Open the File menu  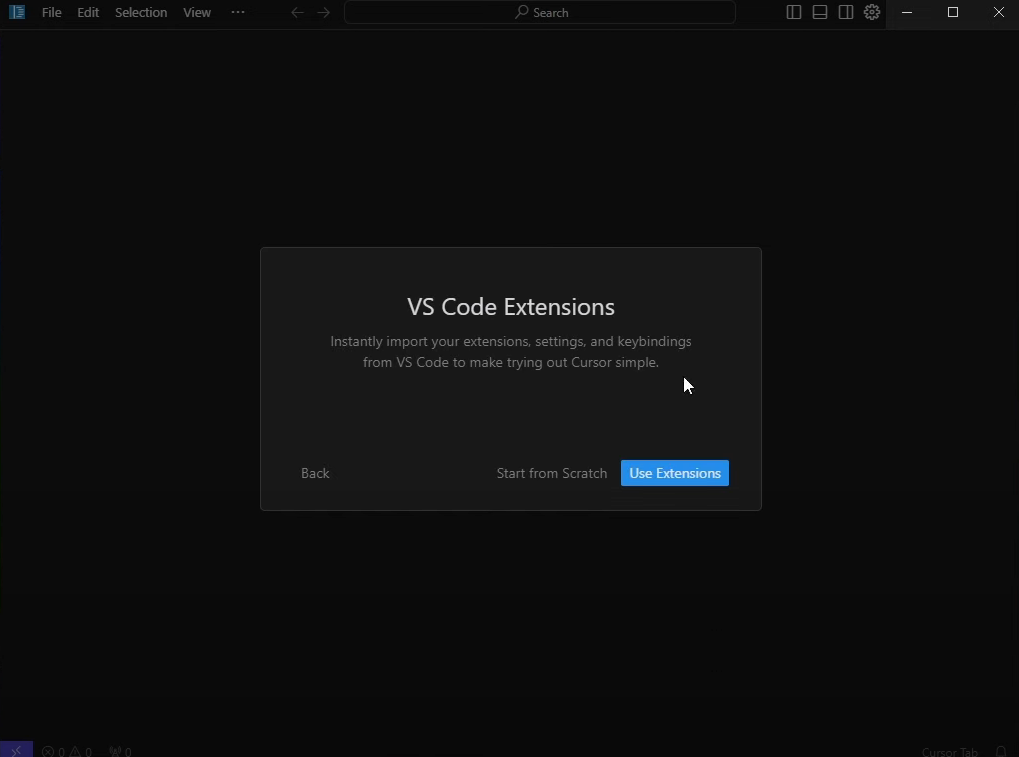(x=51, y=12)
